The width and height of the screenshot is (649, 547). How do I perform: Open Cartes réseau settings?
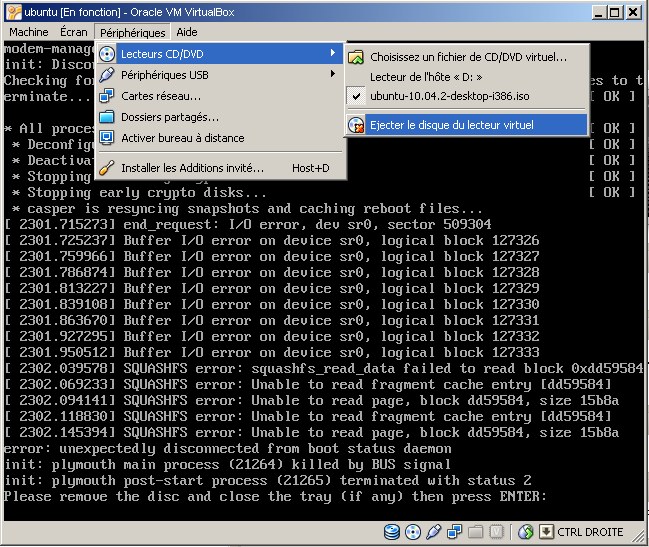[x=220, y=96]
